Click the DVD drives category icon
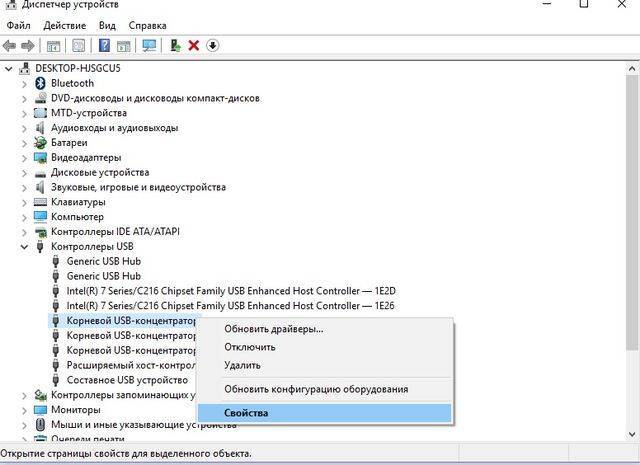The image size is (640, 465). (x=40, y=98)
